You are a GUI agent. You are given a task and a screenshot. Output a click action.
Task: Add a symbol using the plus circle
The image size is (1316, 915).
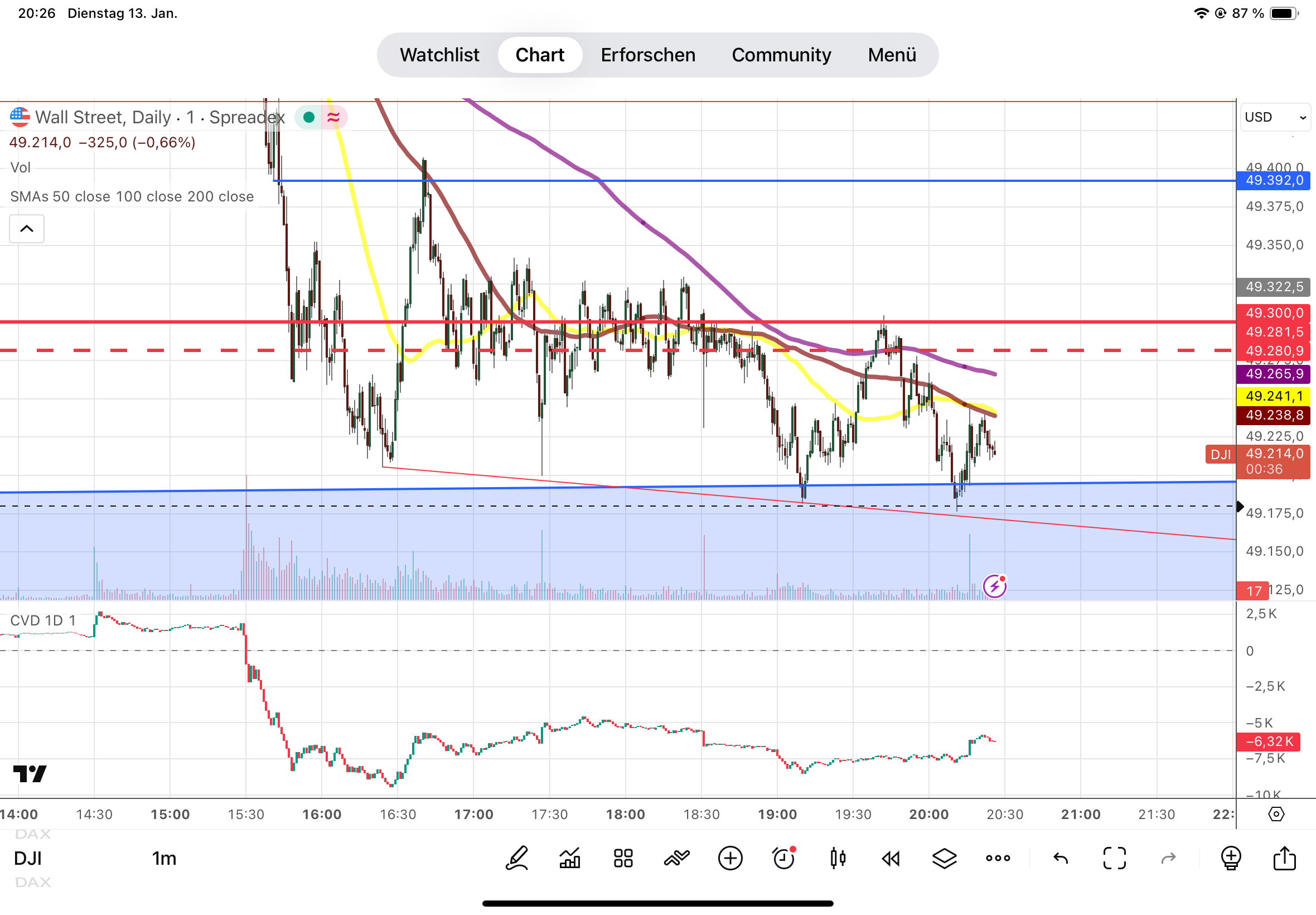tap(730, 858)
